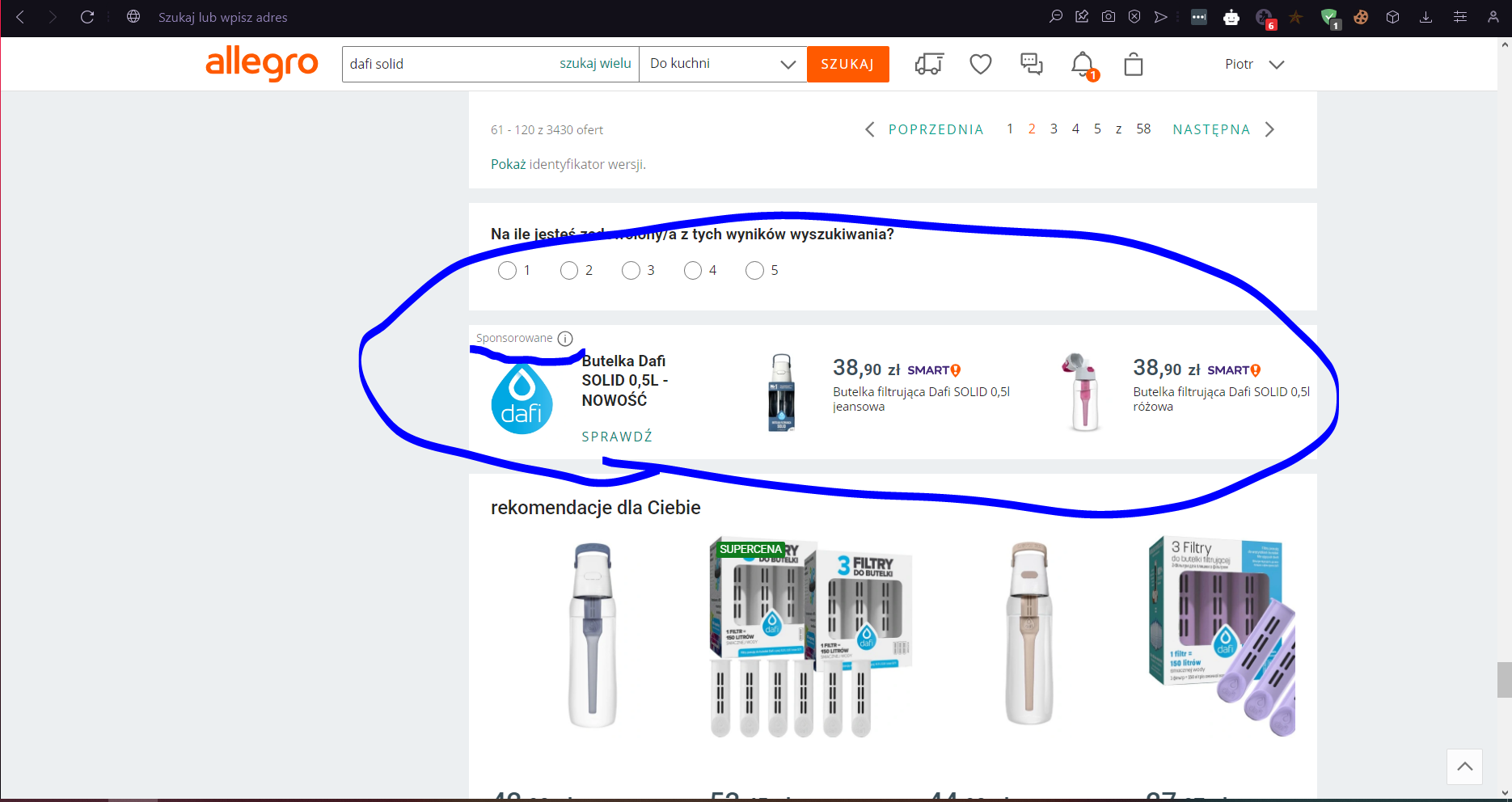Open the favorites heart icon
The height and width of the screenshot is (802, 1512).
tap(980, 64)
